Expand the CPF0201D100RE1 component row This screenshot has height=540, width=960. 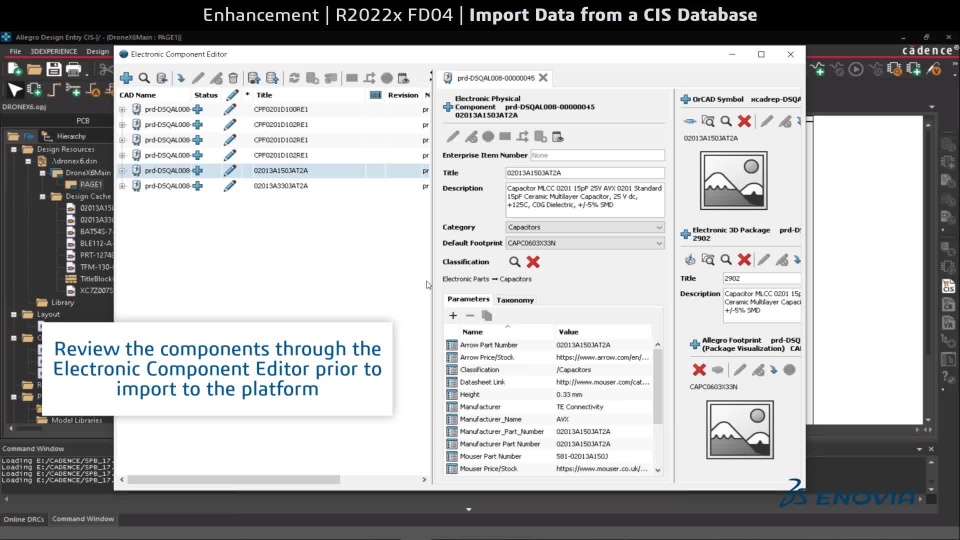coord(122,110)
